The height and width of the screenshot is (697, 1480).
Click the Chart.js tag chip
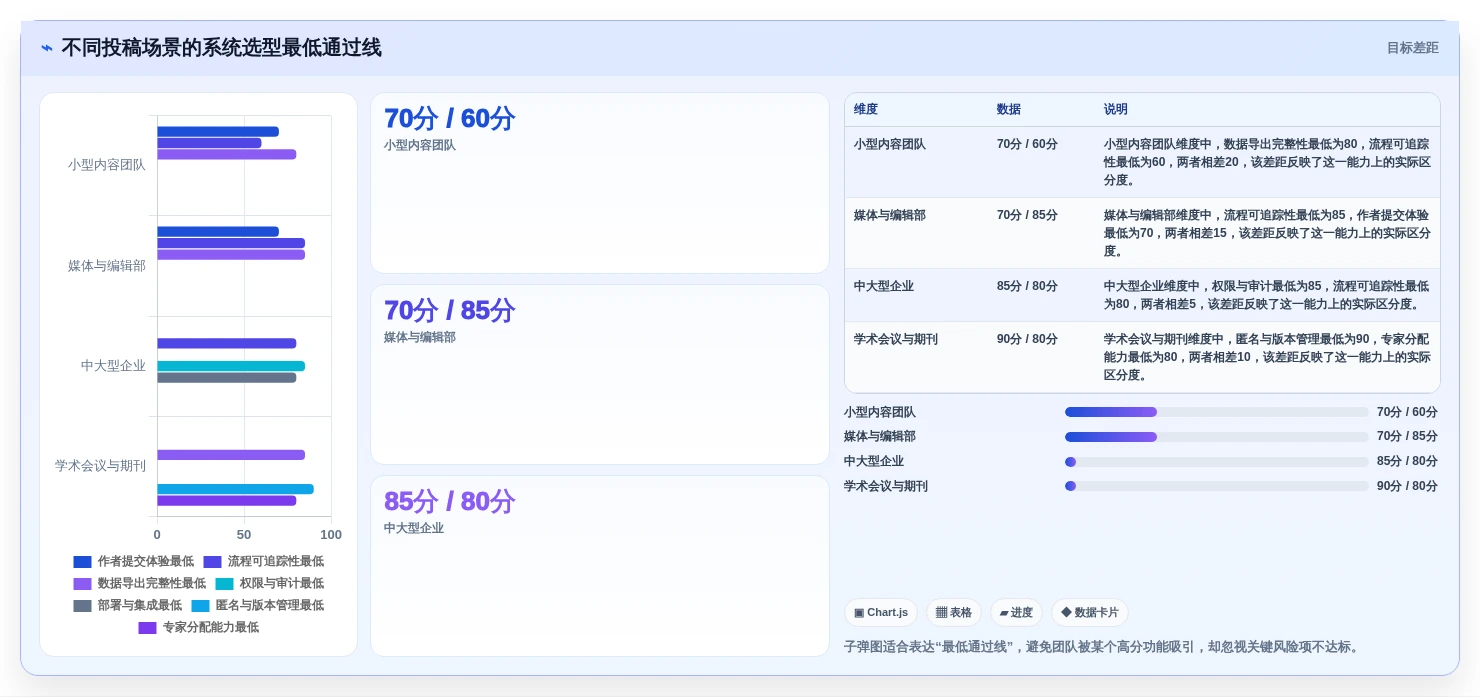(x=881, y=613)
